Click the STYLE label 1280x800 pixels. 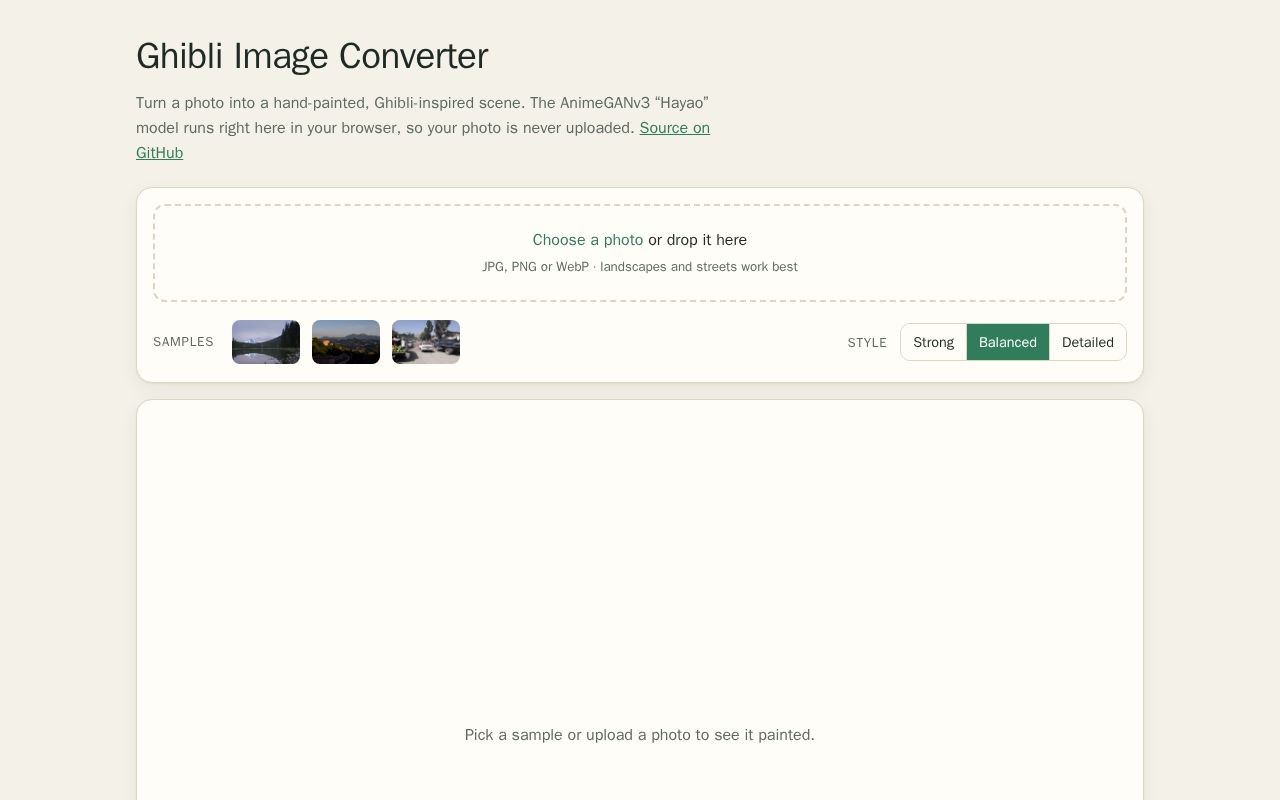tap(867, 342)
